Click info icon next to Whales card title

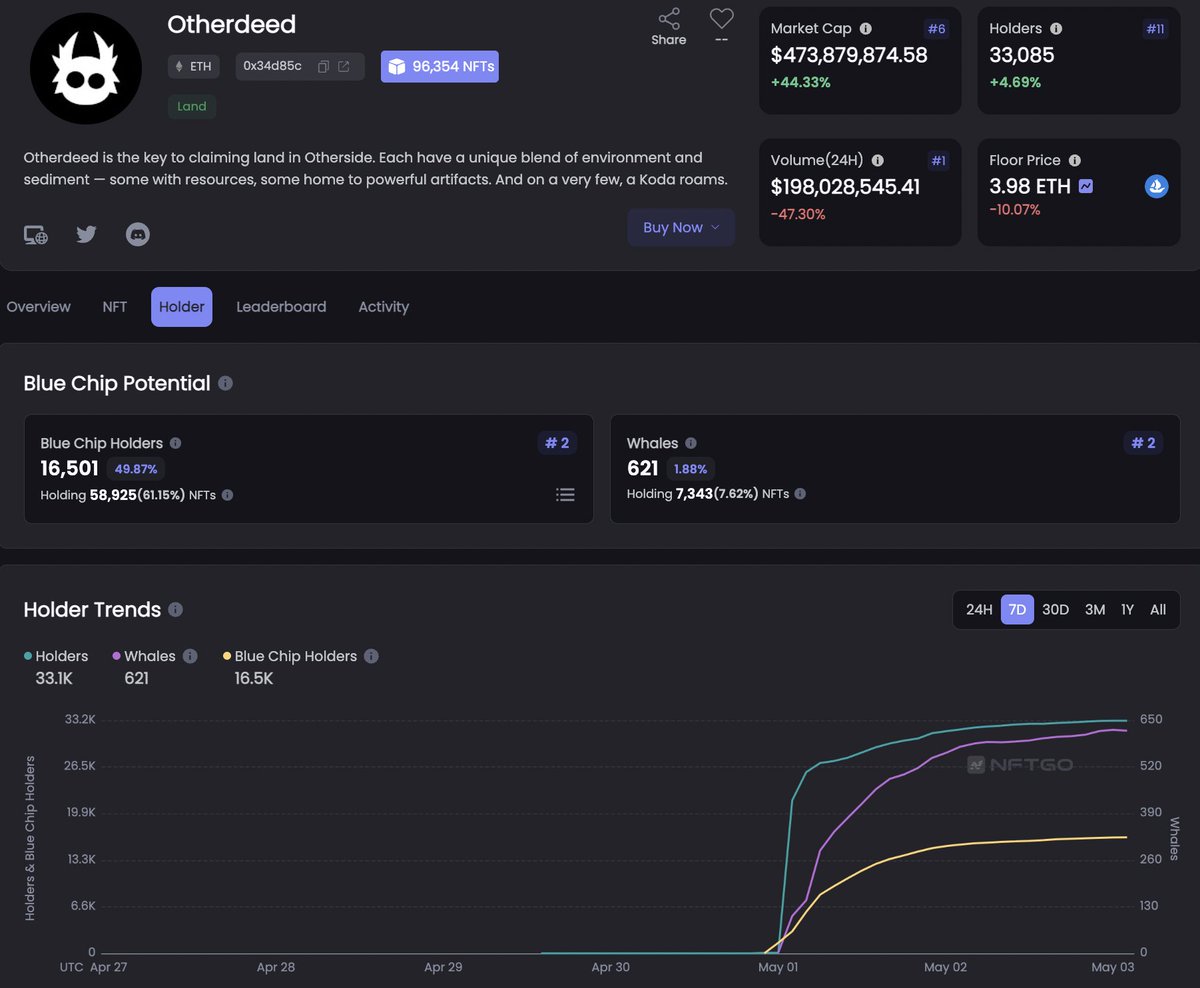click(691, 443)
